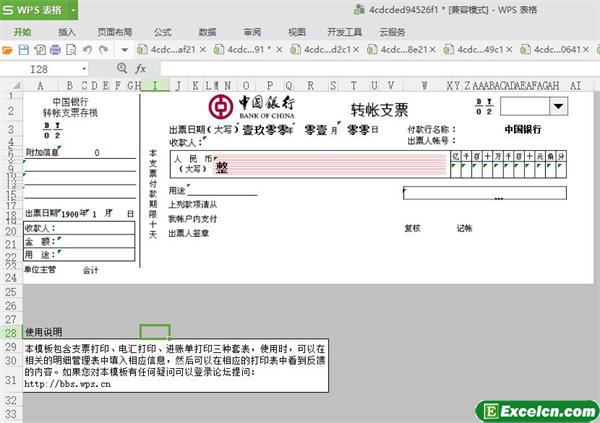Close the 4cdc...91 document tab
This screenshot has height=423, width=600.
pyautogui.click(x=279, y=50)
